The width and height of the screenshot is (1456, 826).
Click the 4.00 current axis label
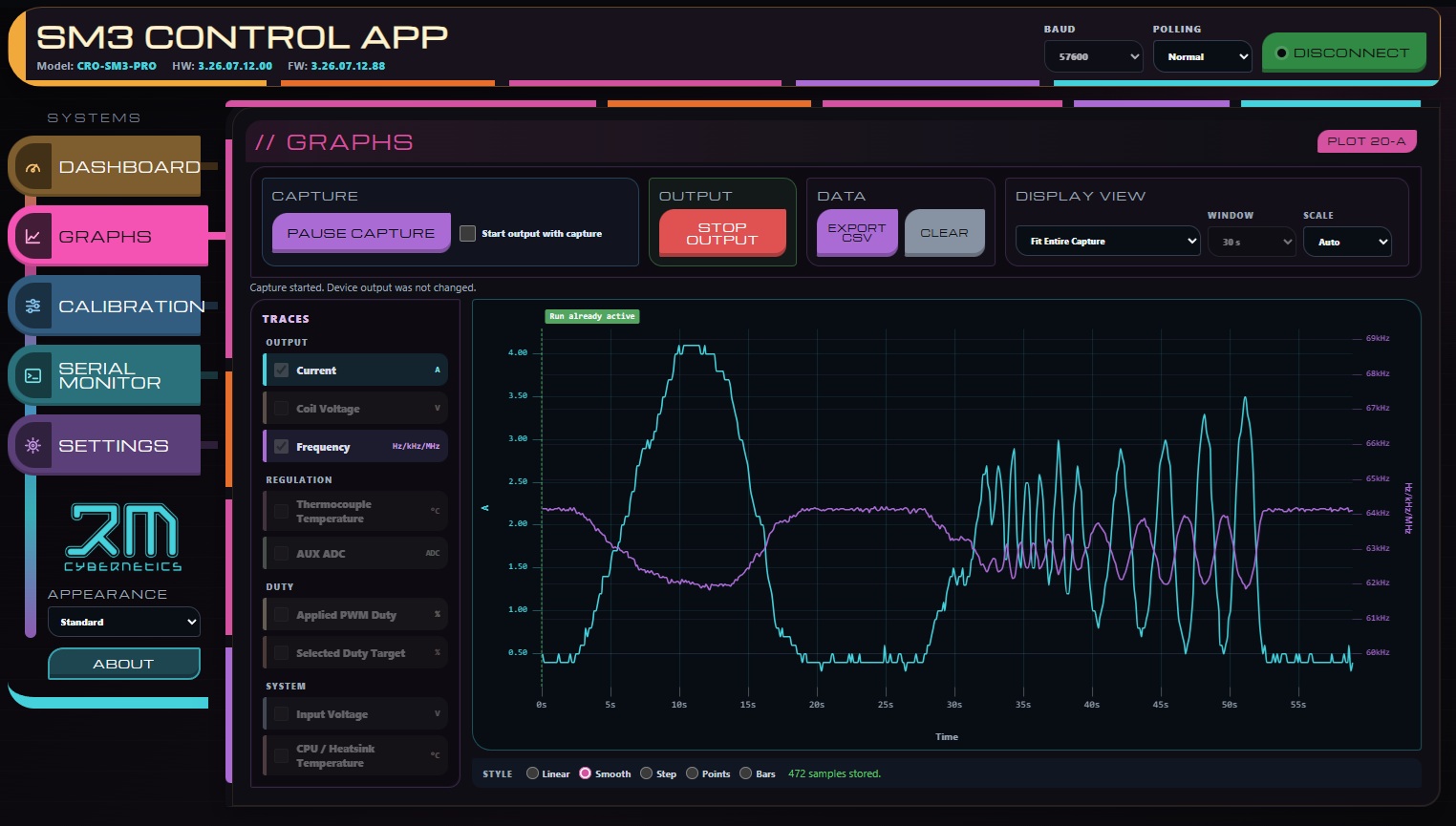[518, 352]
